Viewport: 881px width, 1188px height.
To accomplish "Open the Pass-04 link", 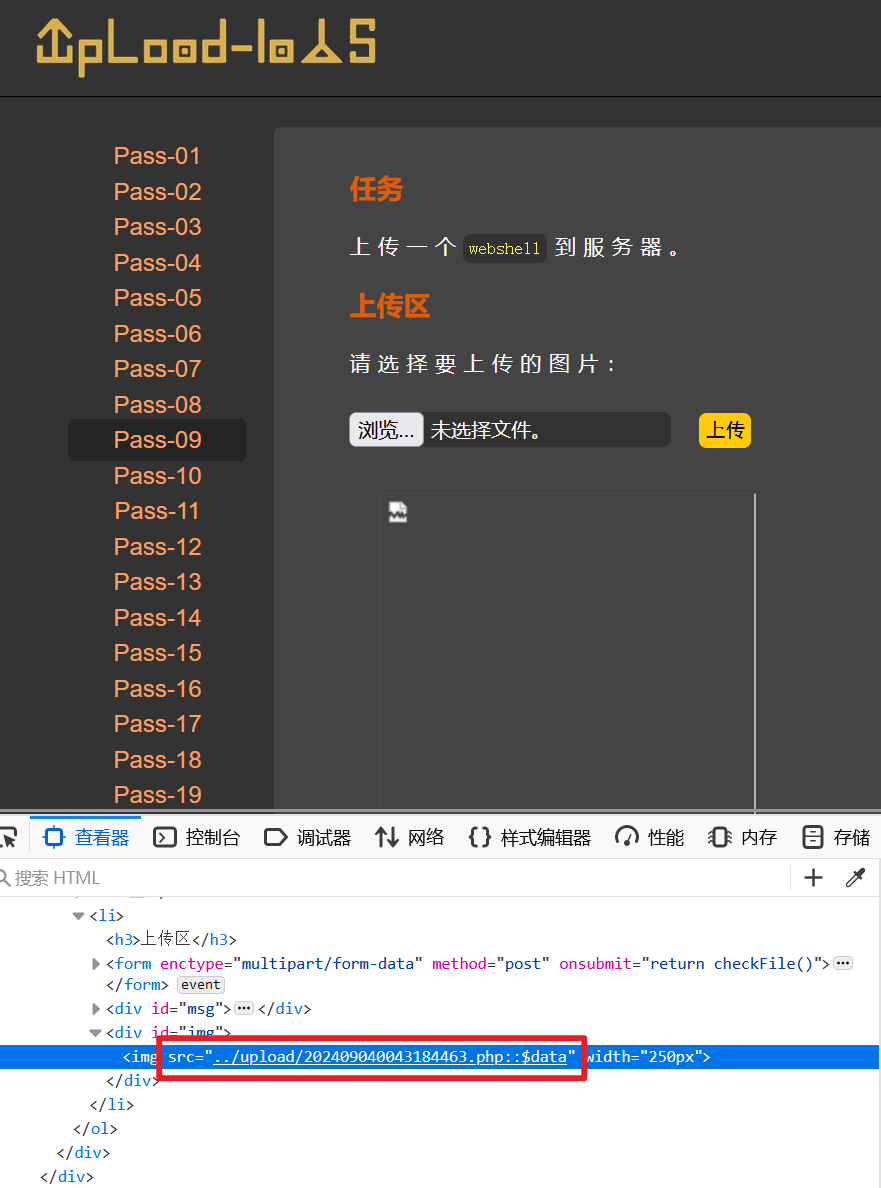I will click(158, 263).
